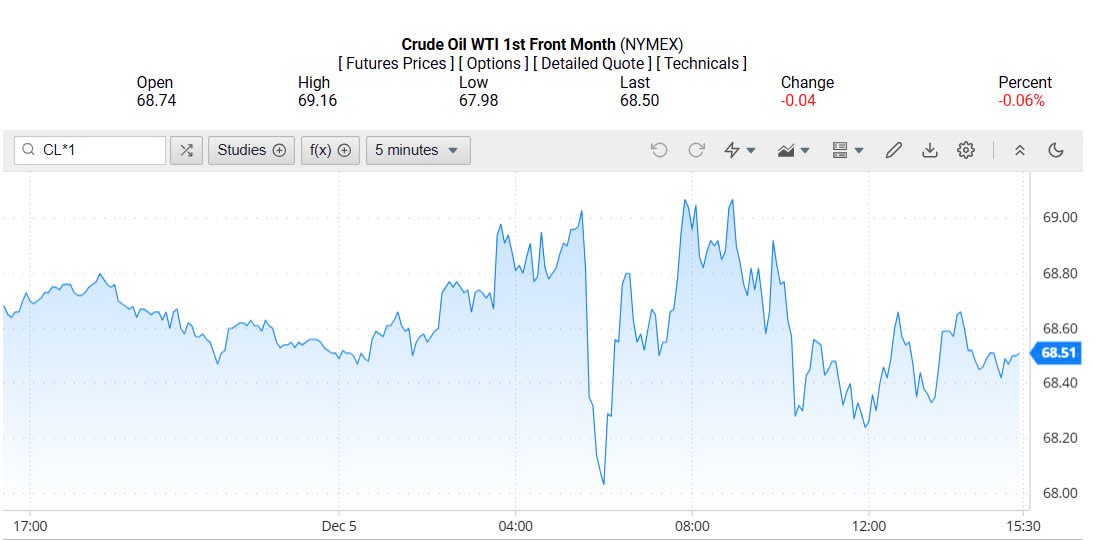Toggle dark mode with moon icon
The image size is (1095, 540).
[1056, 150]
